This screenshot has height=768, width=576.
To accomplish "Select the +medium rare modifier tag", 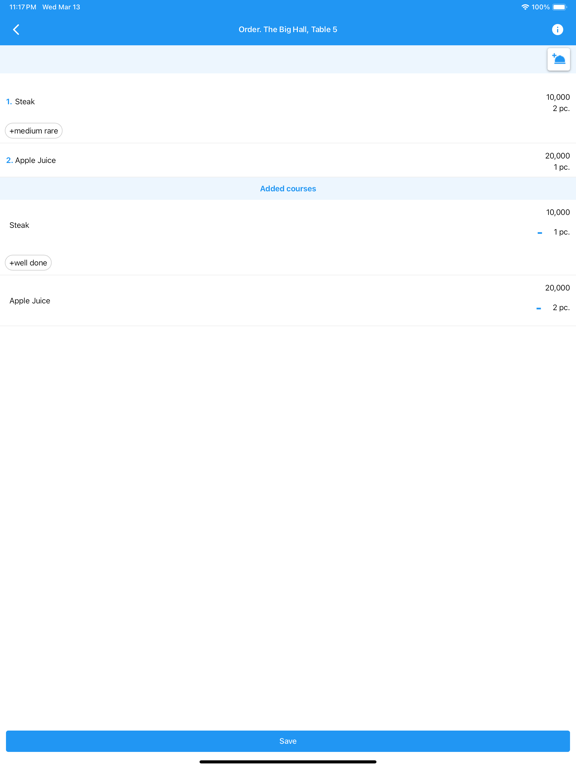I will pyautogui.click(x=34, y=131).
